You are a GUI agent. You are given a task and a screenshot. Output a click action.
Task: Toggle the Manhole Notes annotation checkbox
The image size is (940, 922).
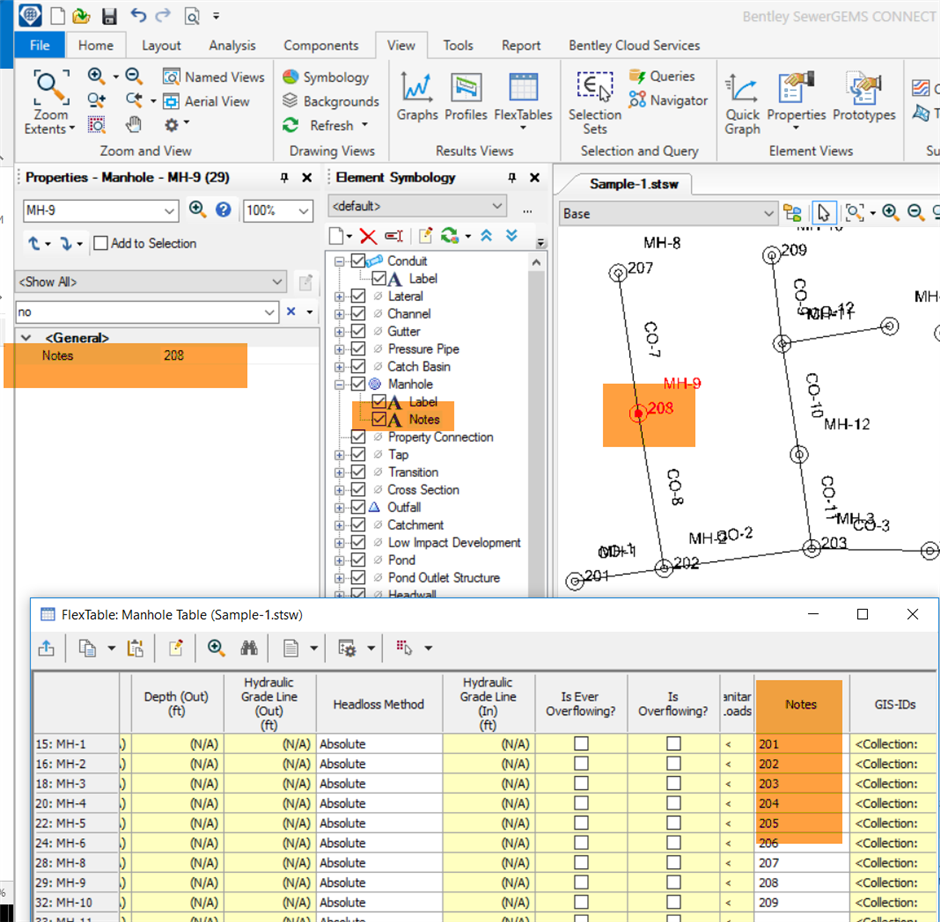[x=379, y=419]
